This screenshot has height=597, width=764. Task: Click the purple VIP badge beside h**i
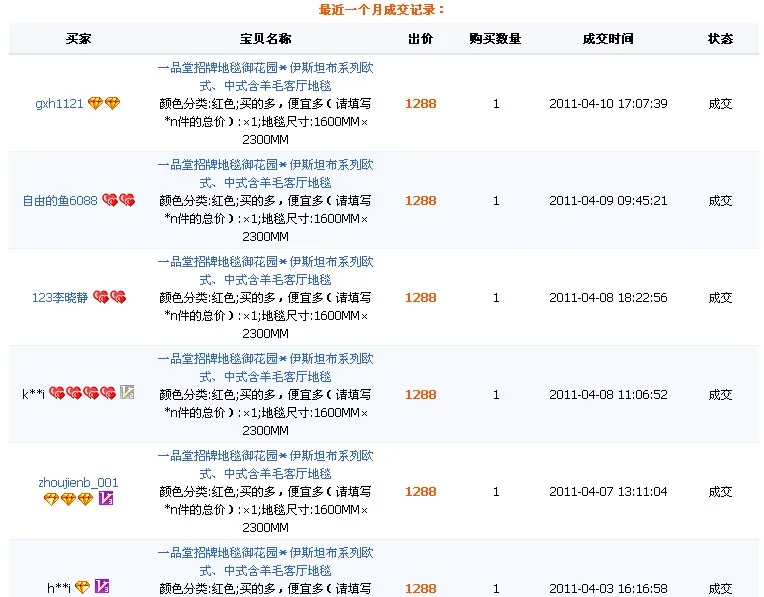pyautogui.click(x=102, y=586)
